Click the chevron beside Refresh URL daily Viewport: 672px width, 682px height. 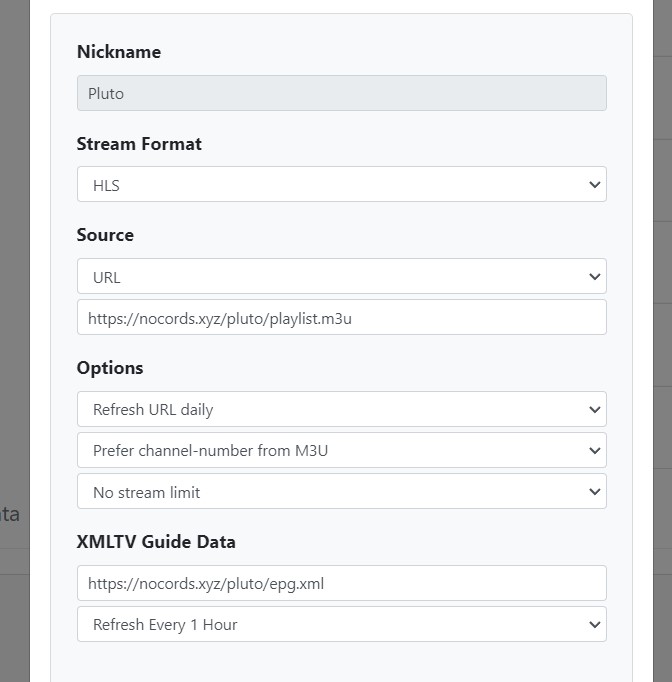[x=594, y=410]
